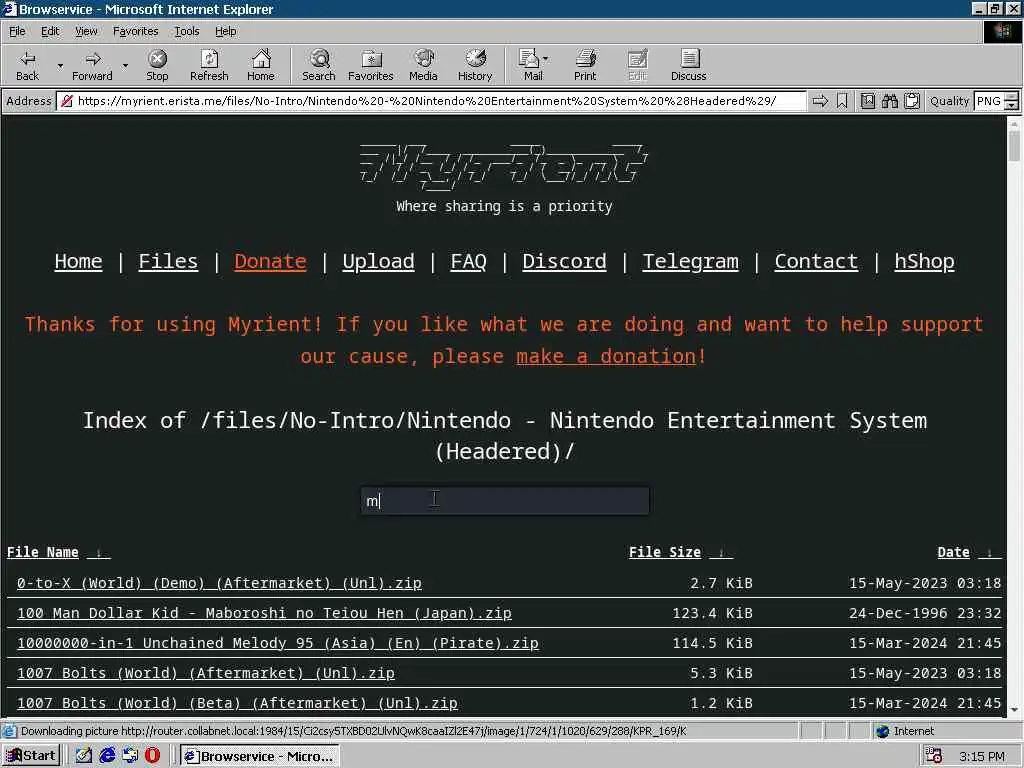
Task: Open 100 Man Dollar Kid zip link
Action: [x=264, y=613]
